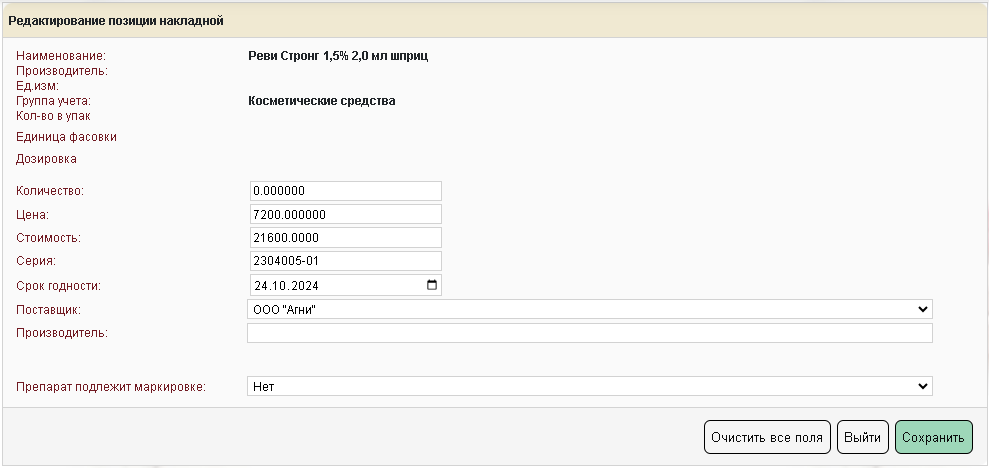Focus the Цена field with 7200.000000
The width and height of the screenshot is (989, 468).
(344, 214)
